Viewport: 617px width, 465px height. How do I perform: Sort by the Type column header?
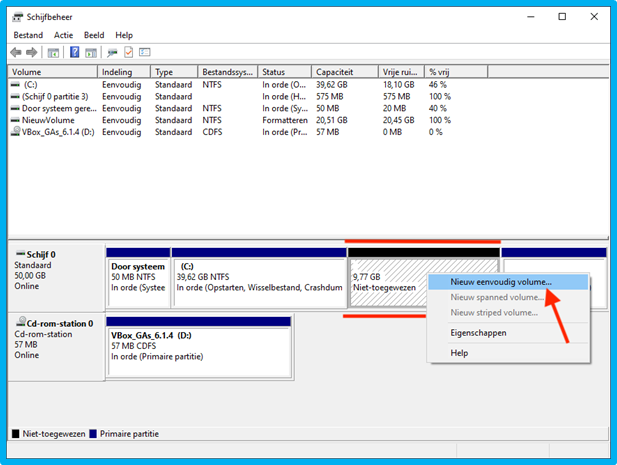[x=174, y=72]
